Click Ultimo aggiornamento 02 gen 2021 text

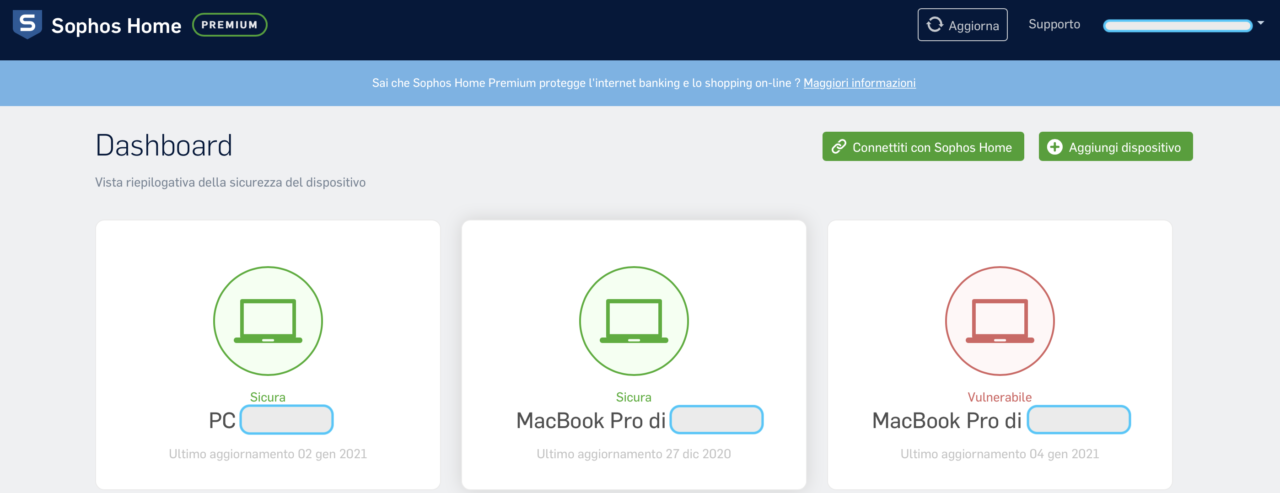268,454
